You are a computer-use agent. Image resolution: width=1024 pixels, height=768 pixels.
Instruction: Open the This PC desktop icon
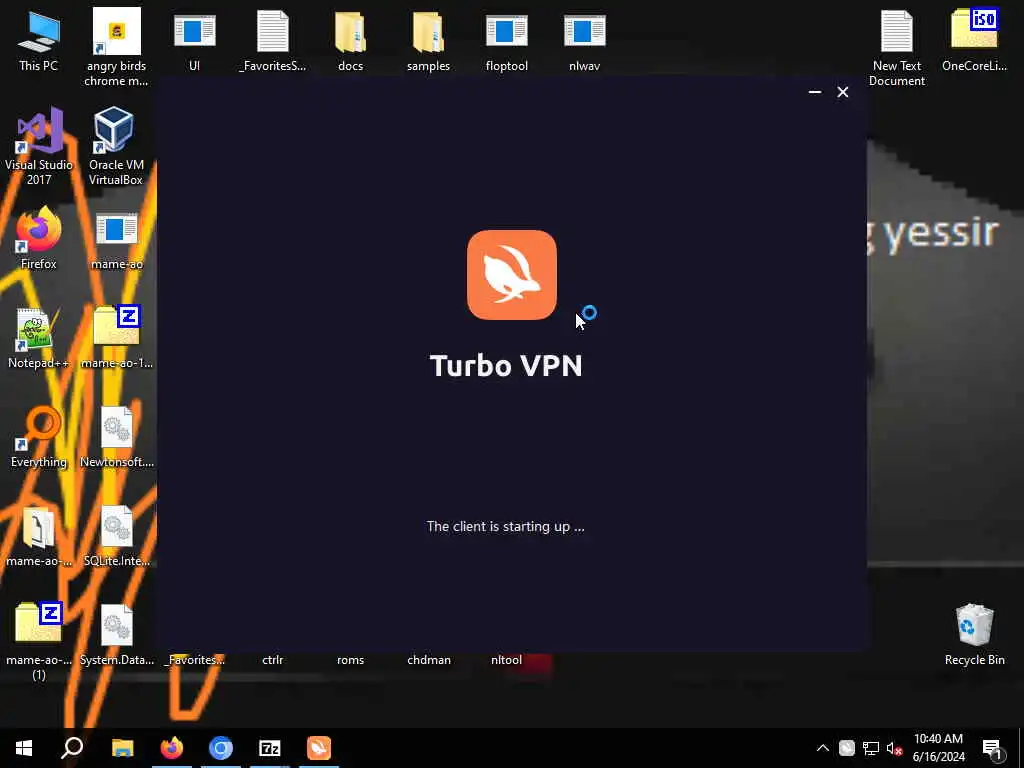[39, 41]
